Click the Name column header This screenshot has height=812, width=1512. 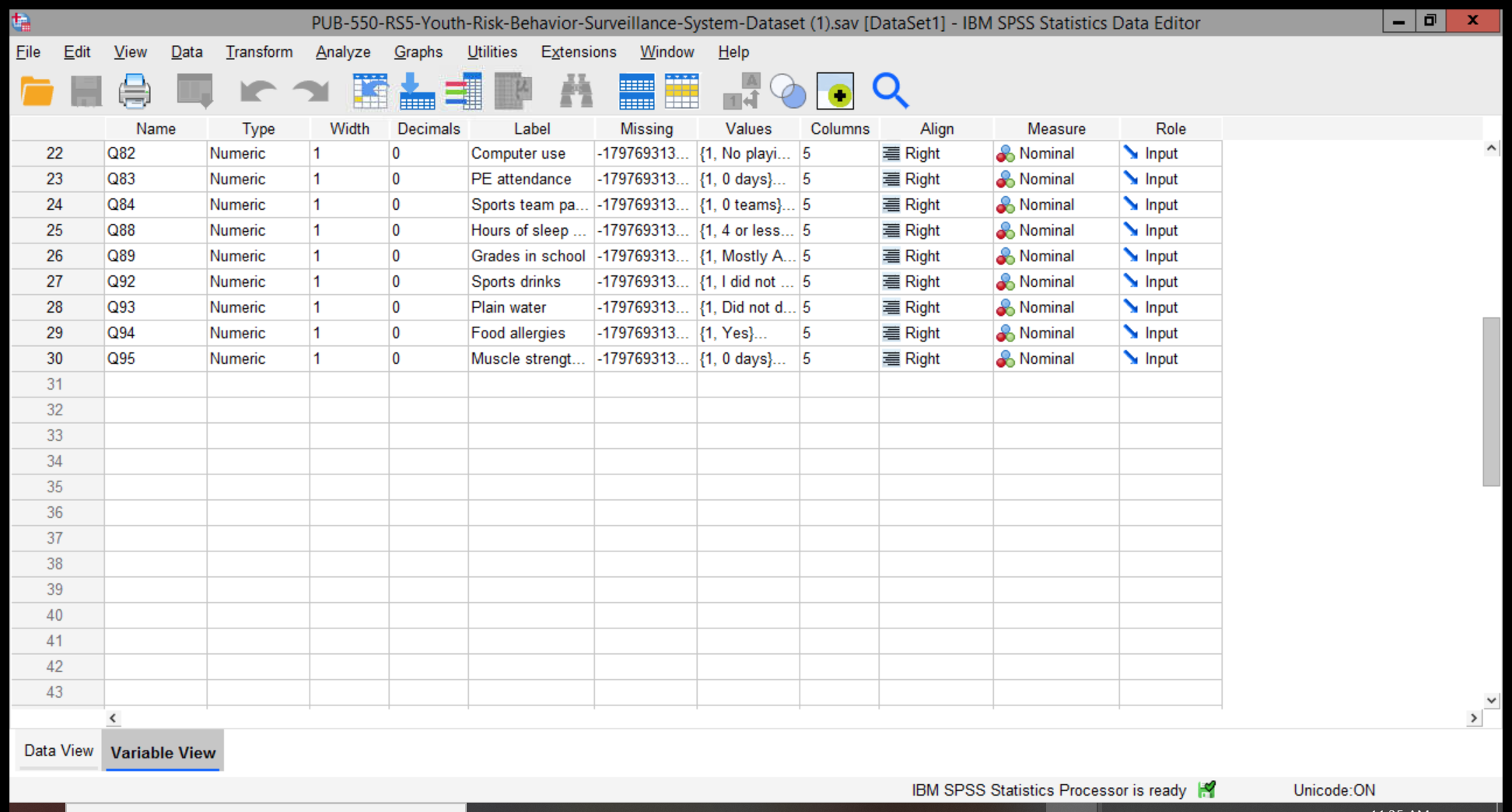(156, 128)
